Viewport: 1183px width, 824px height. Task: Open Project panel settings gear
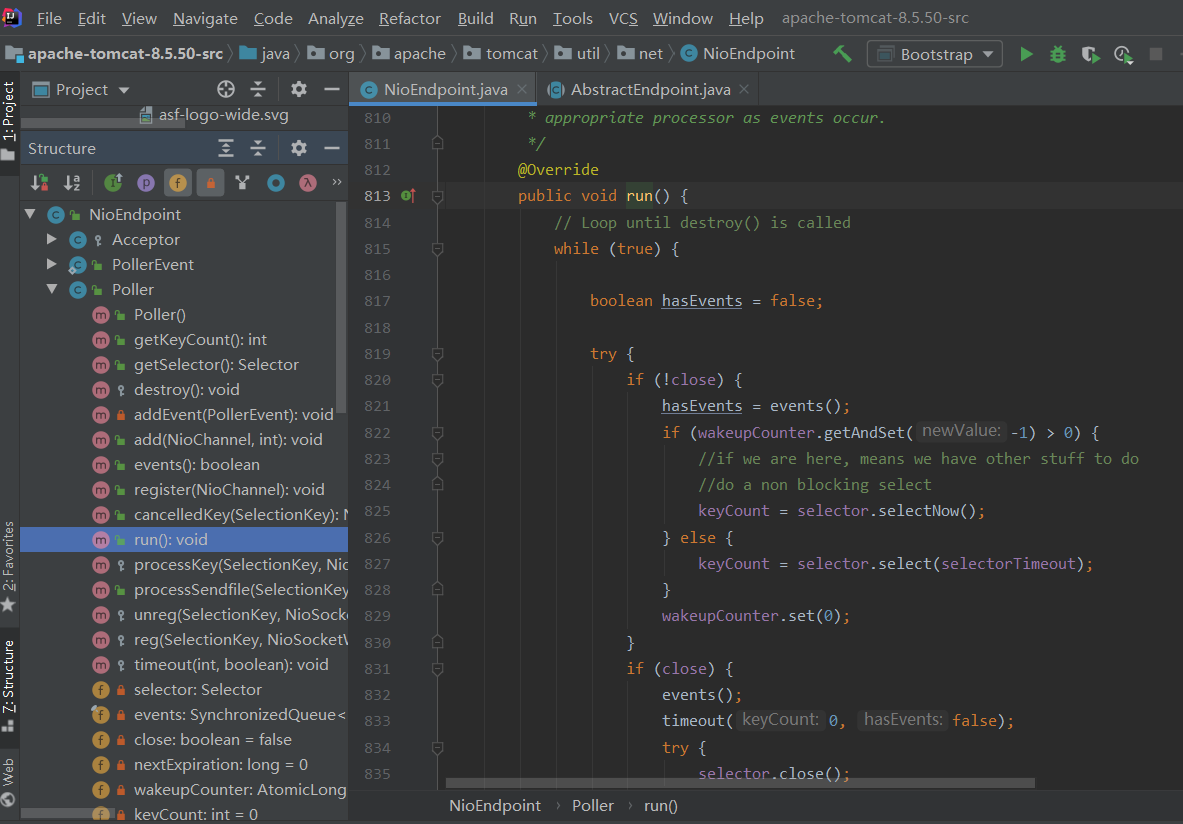(299, 89)
